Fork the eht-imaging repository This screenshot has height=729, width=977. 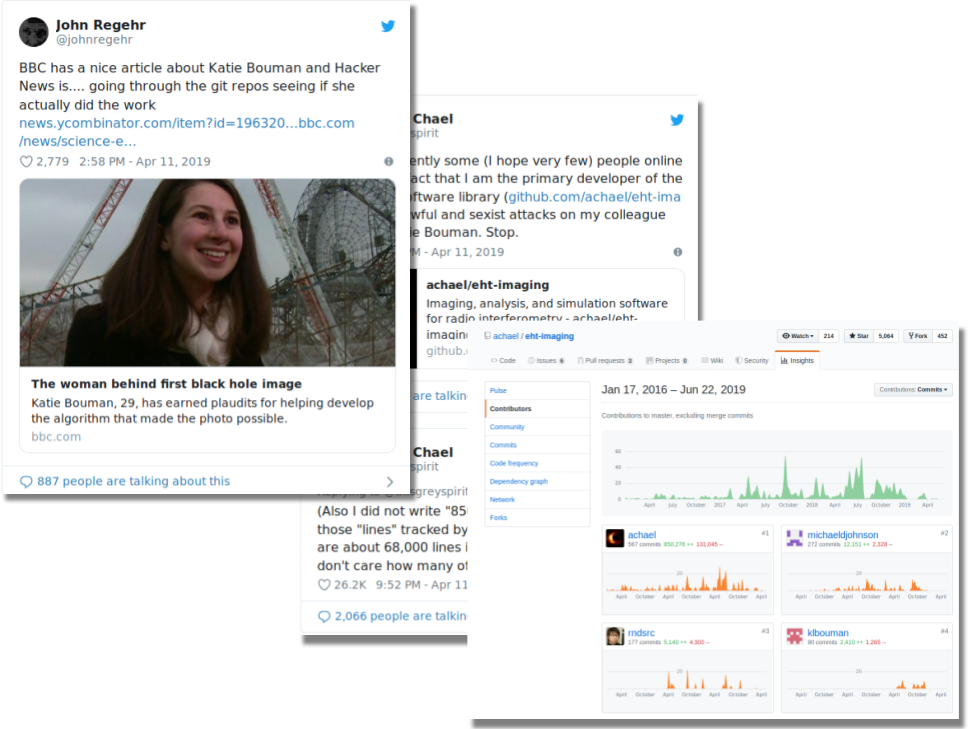point(915,336)
